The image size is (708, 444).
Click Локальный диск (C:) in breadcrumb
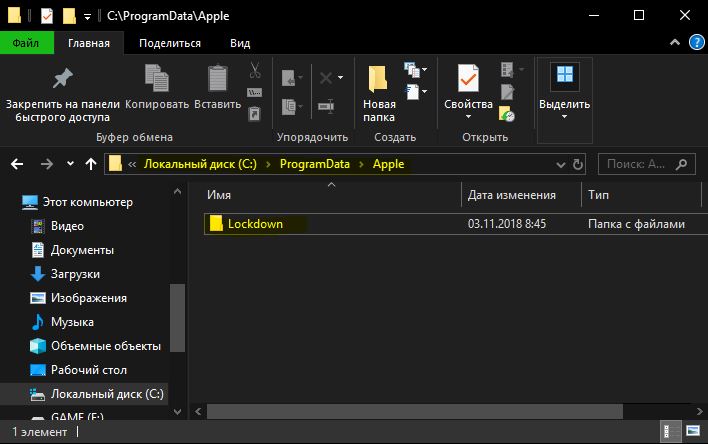(x=200, y=164)
